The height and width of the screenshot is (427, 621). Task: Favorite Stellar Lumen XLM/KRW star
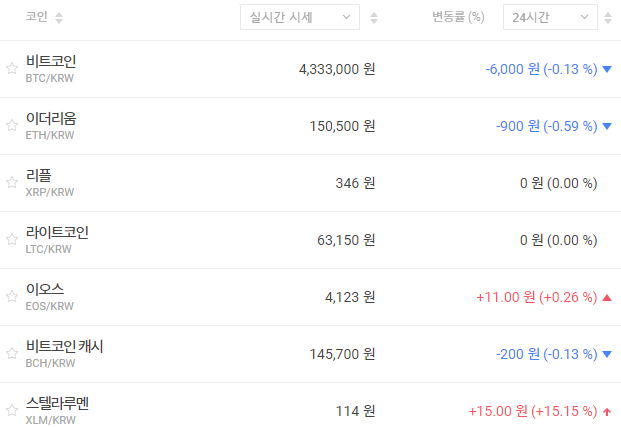12,411
